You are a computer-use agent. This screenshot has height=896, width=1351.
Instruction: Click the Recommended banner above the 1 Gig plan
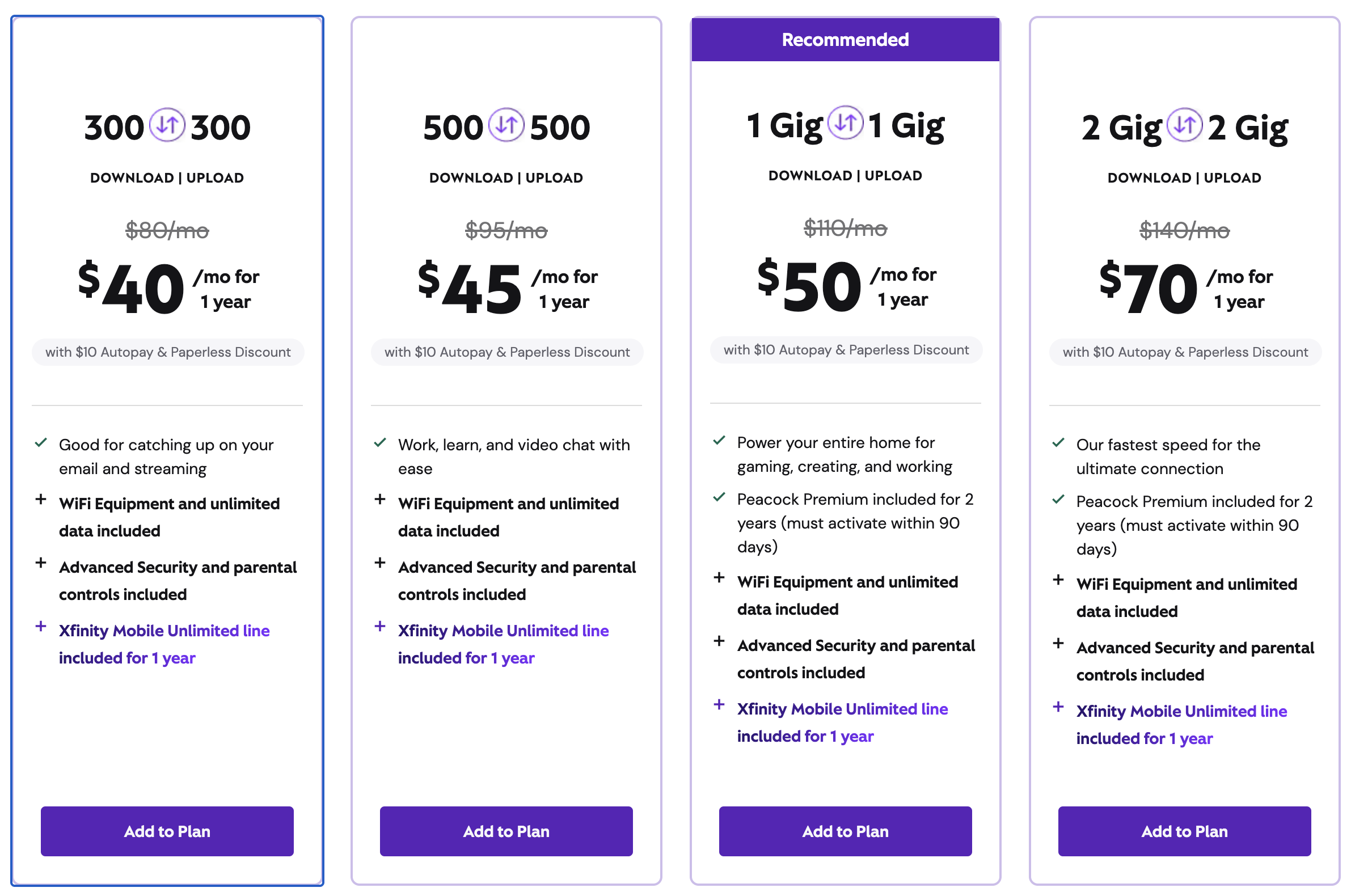tap(845, 39)
